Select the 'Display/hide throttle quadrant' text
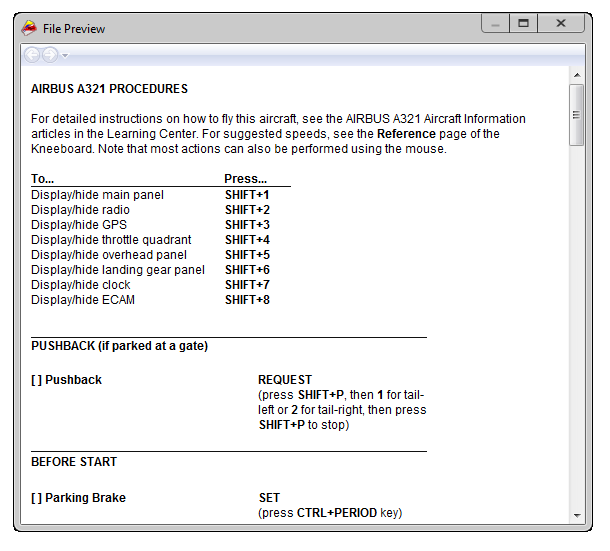 (x=111, y=240)
